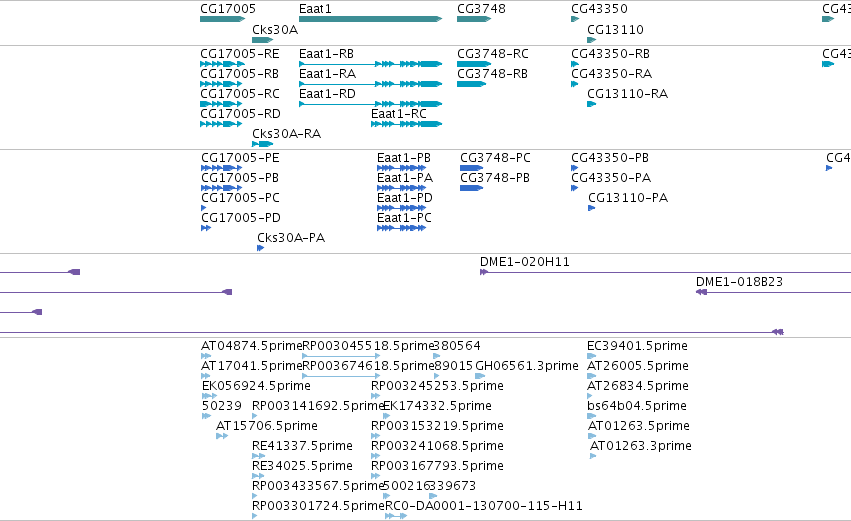
Task: Select protein CG17005-PC
Action: point(240,198)
